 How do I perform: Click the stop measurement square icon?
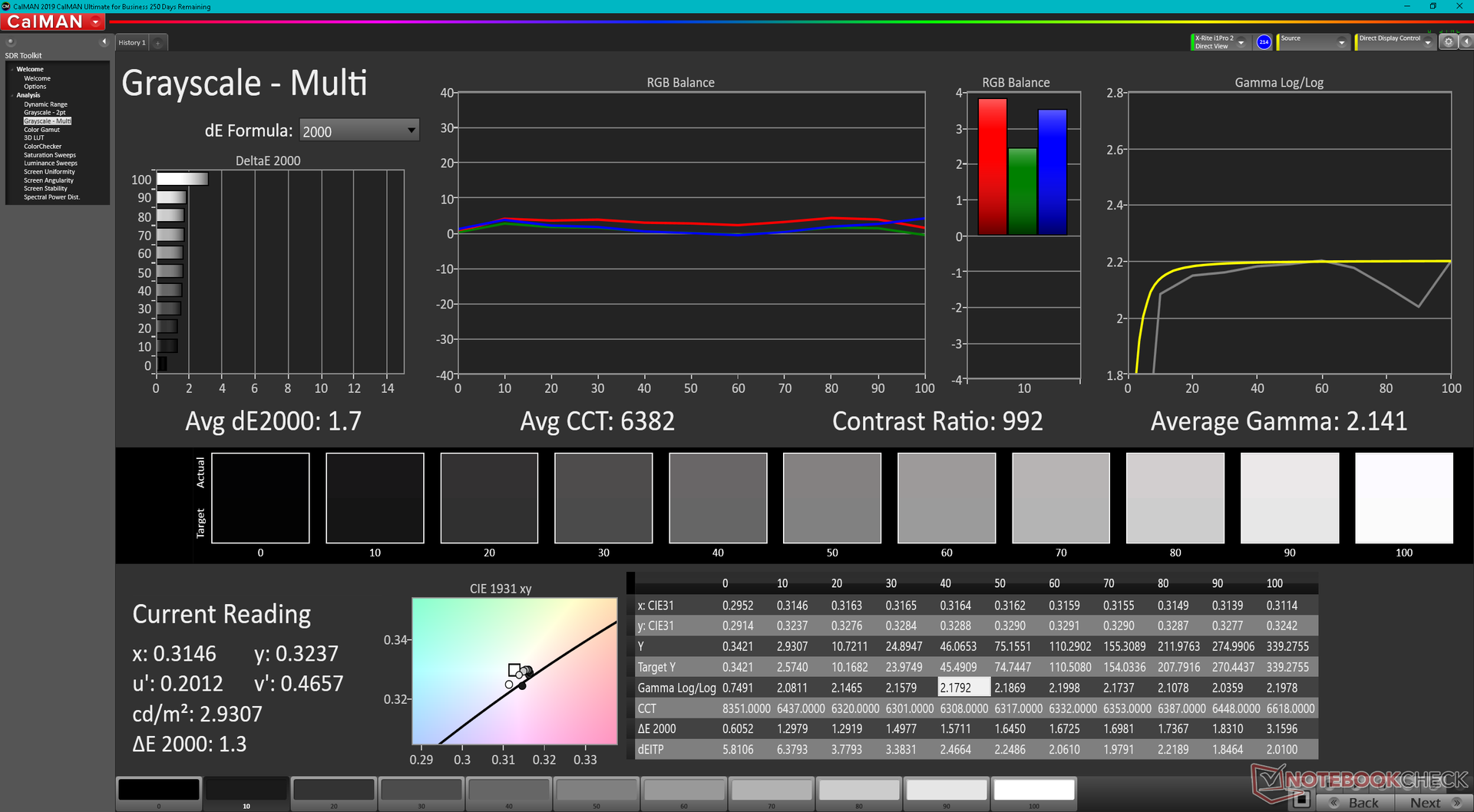click(1300, 800)
